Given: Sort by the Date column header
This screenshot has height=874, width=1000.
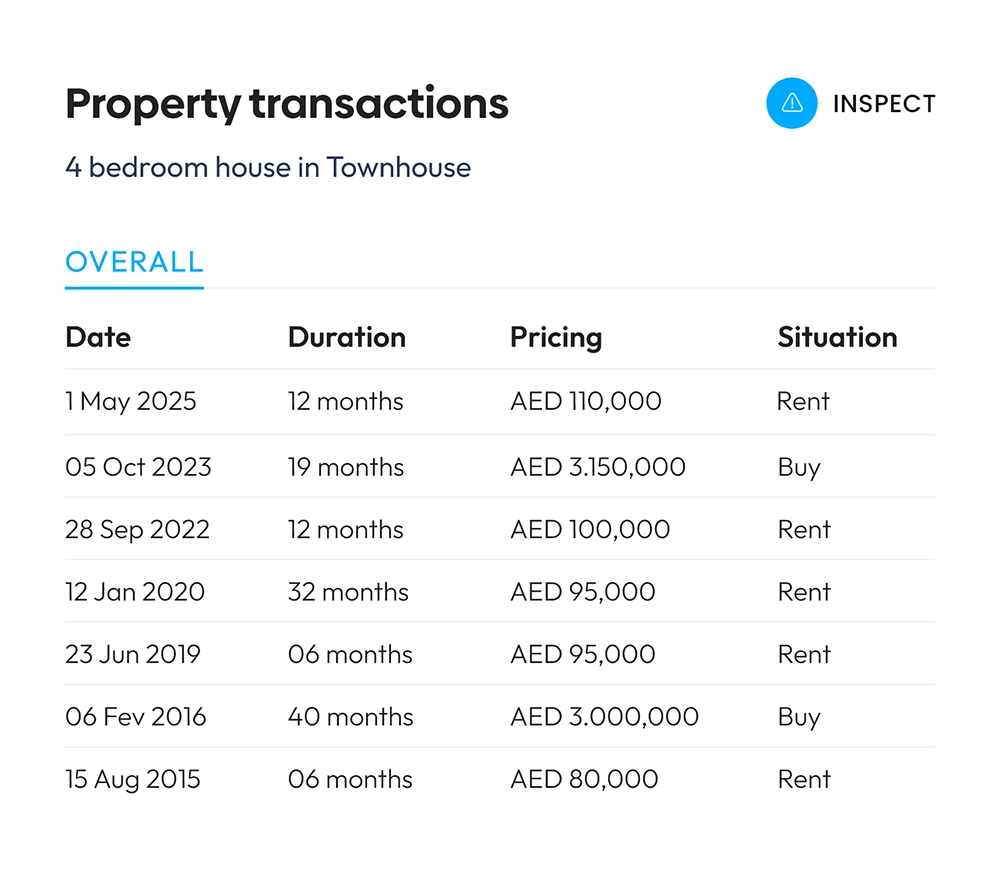Looking at the screenshot, I should [x=98, y=337].
